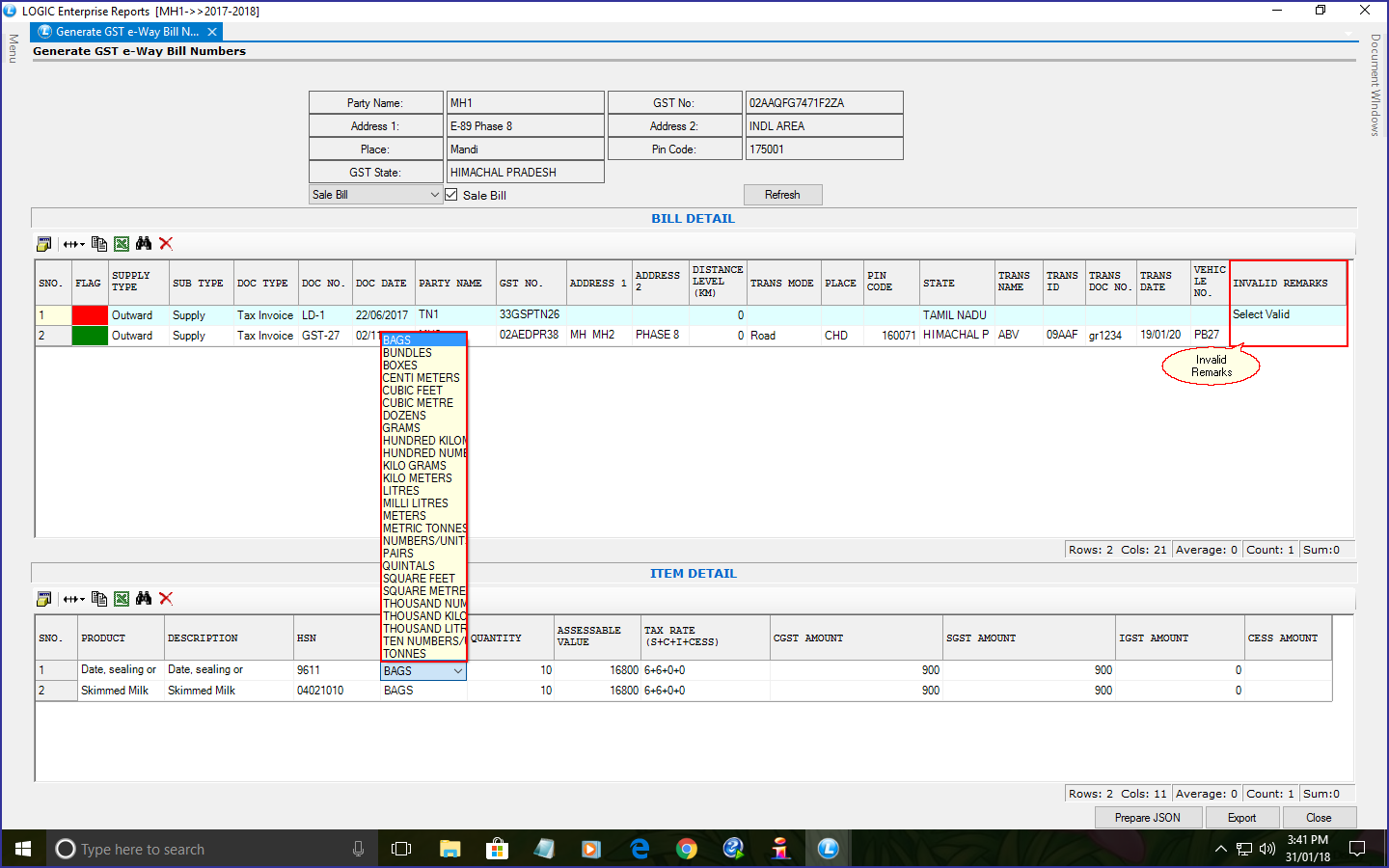The width and height of the screenshot is (1389, 868).
Task: Open Microsoft Edge from the taskbar
Action: point(640,849)
